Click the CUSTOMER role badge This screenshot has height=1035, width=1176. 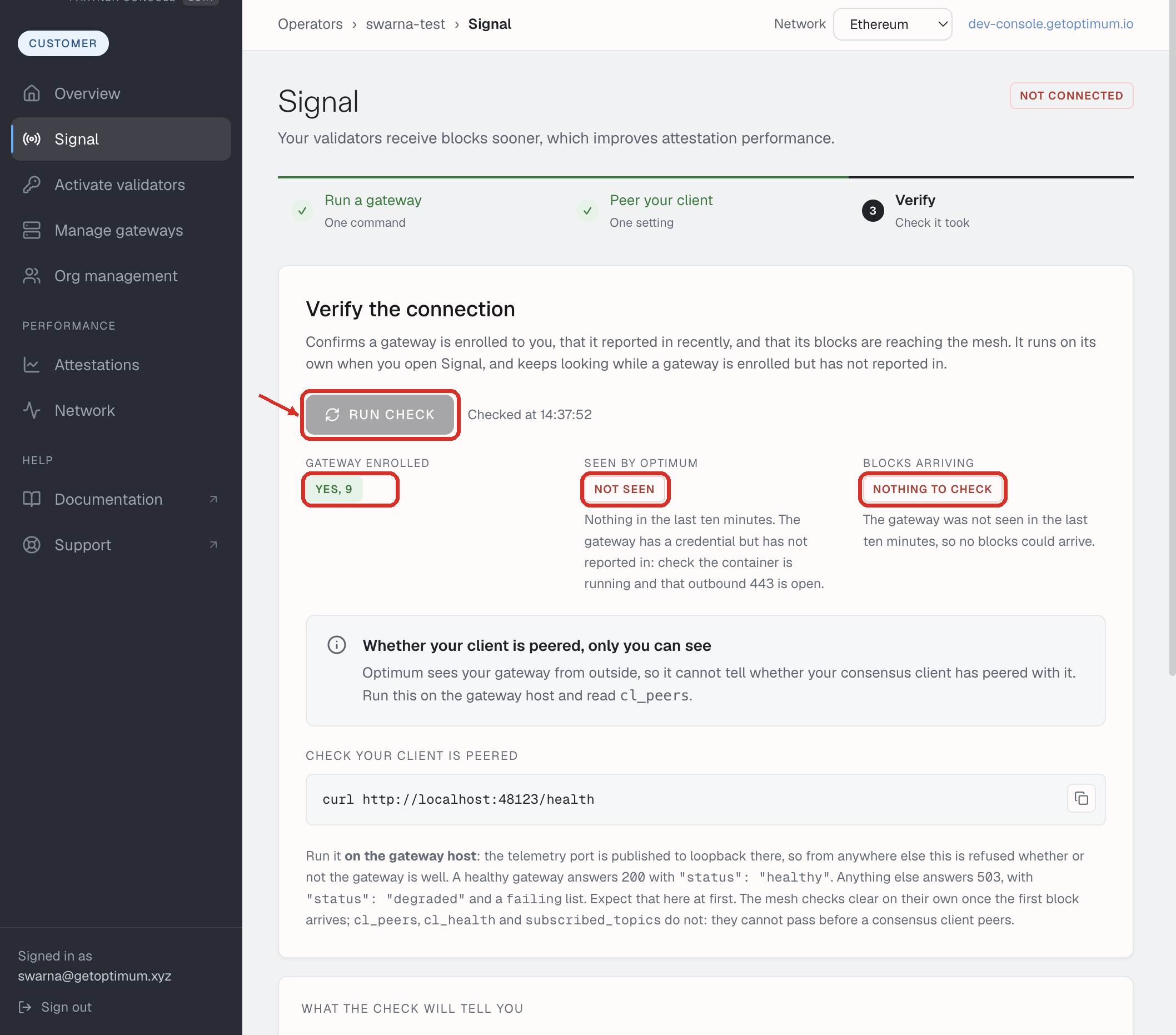[63, 43]
